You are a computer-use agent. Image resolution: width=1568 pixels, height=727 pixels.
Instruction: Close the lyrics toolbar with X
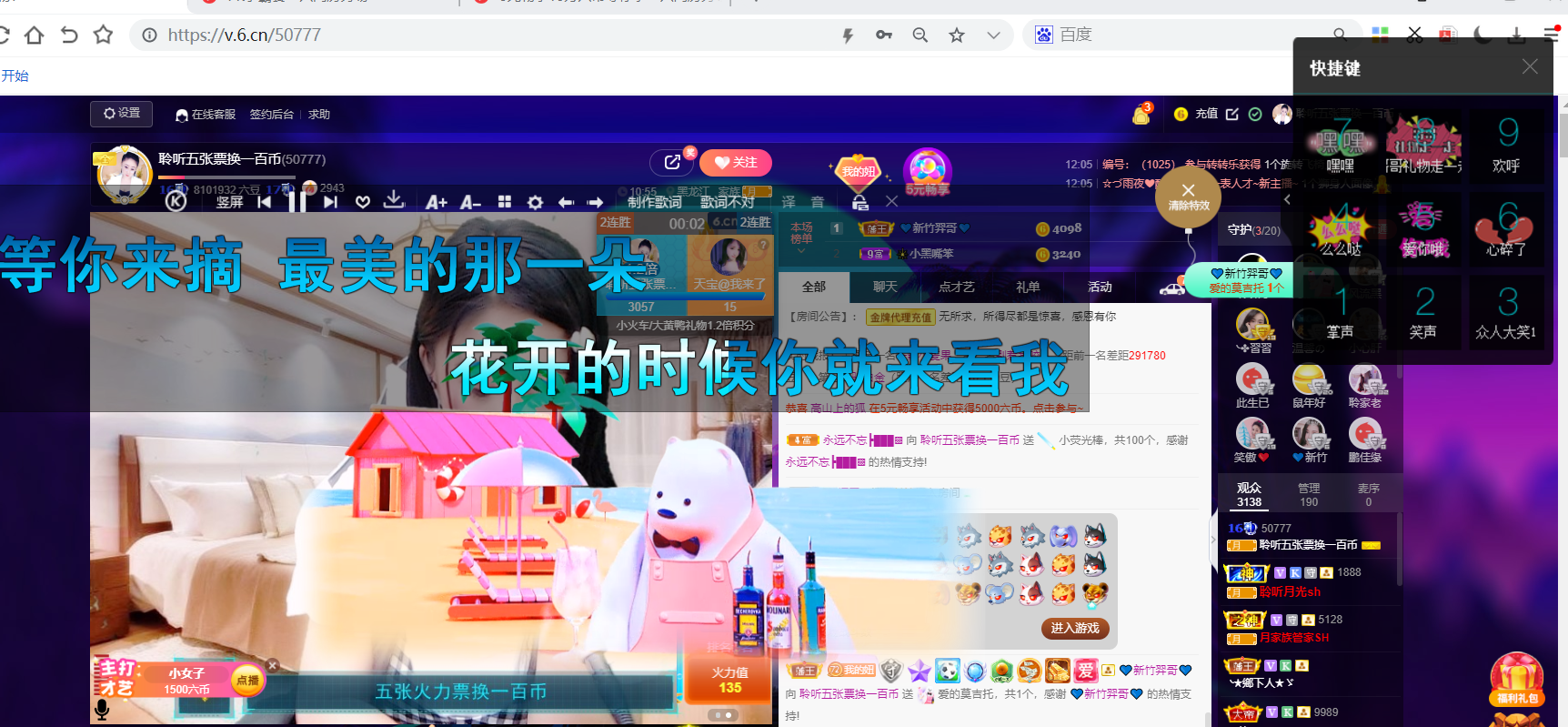click(x=891, y=201)
